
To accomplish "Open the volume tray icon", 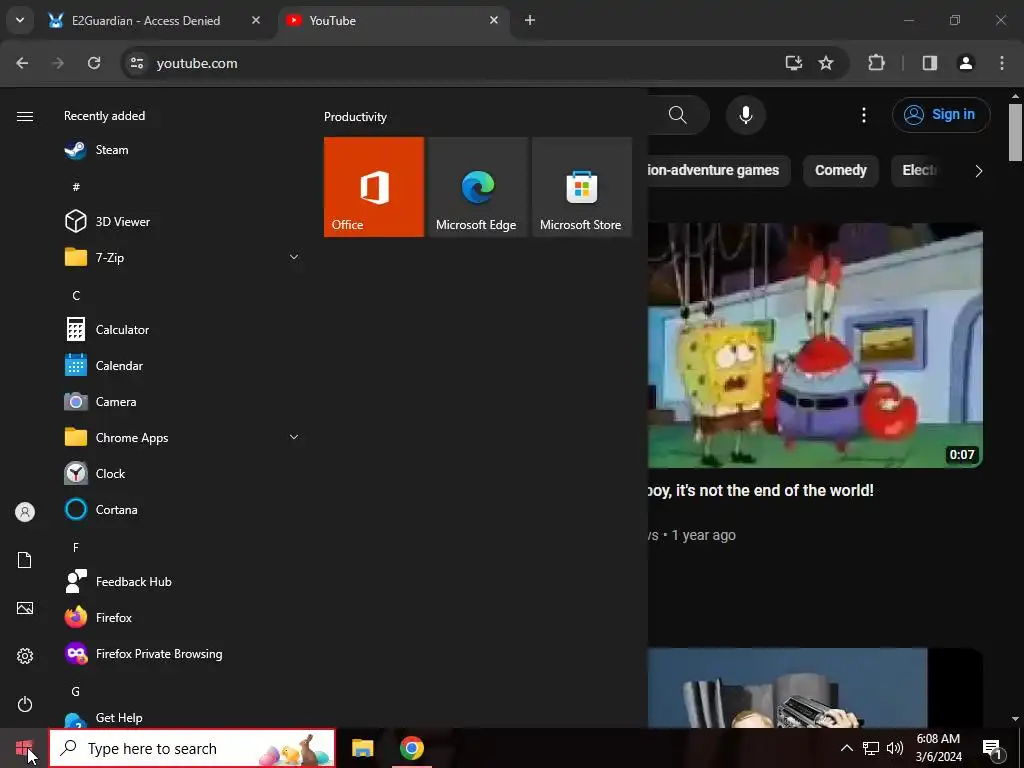I will 895,748.
